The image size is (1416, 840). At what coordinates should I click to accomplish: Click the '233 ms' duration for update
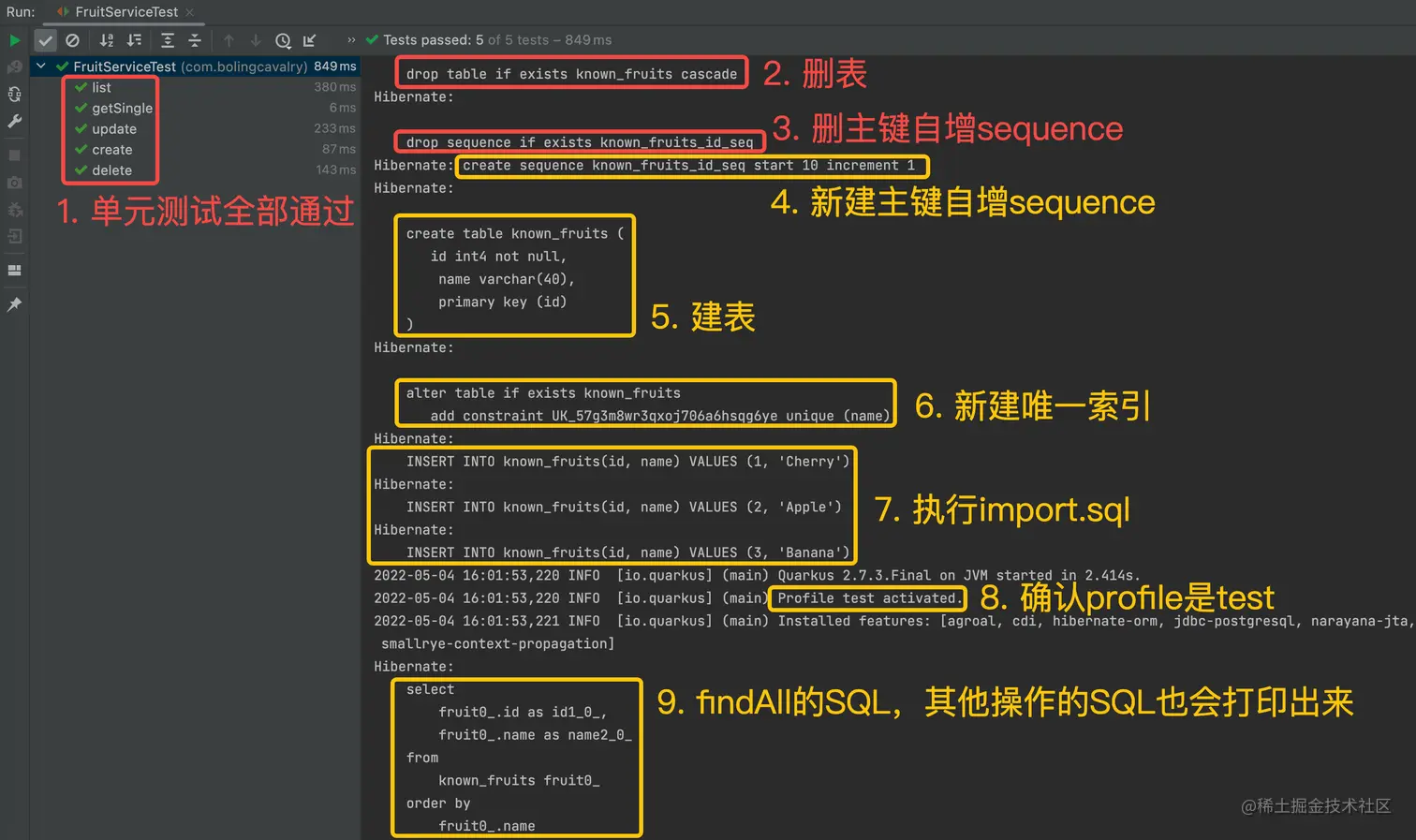point(335,128)
